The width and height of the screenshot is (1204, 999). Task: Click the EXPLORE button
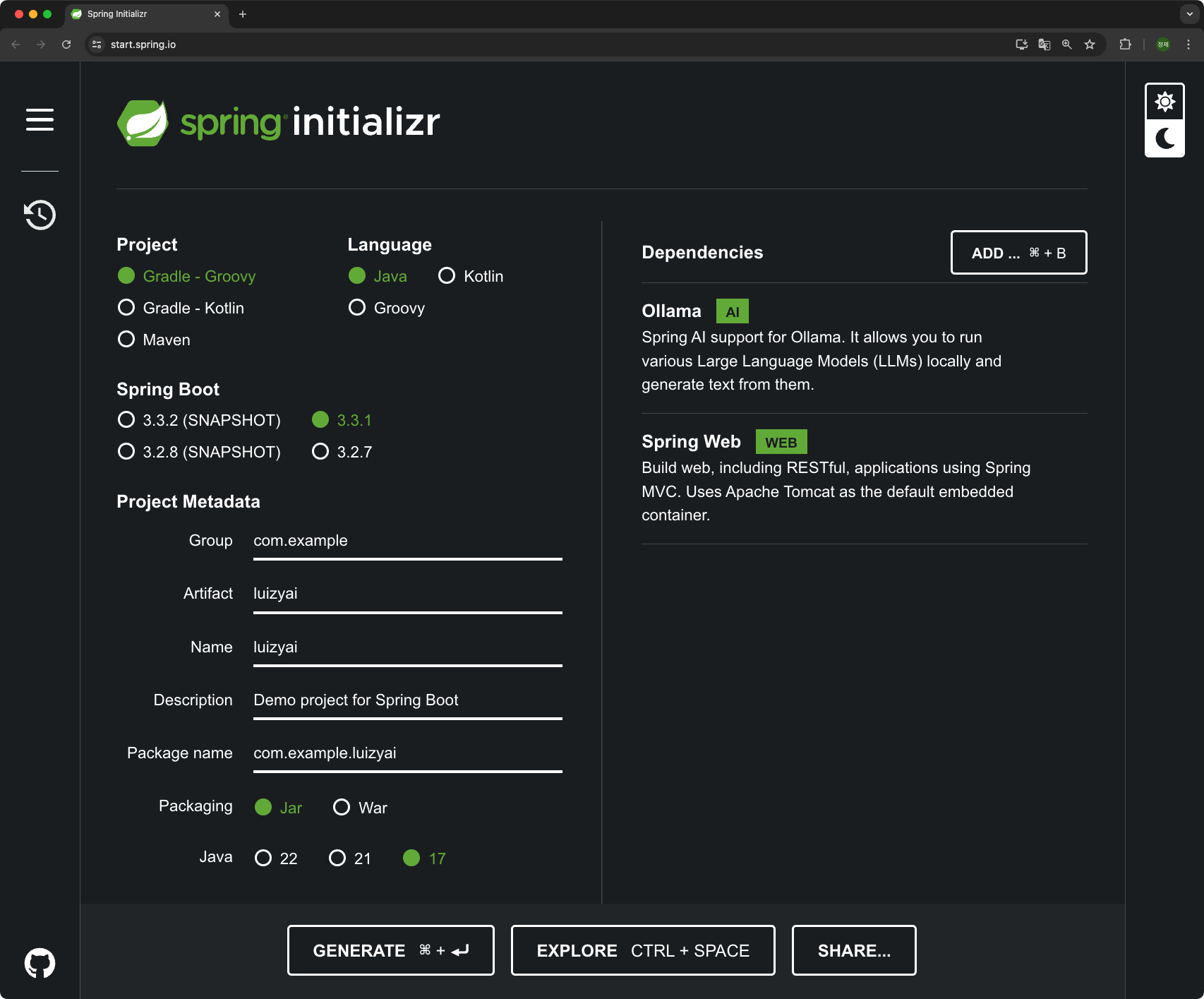[x=643, y=950]
